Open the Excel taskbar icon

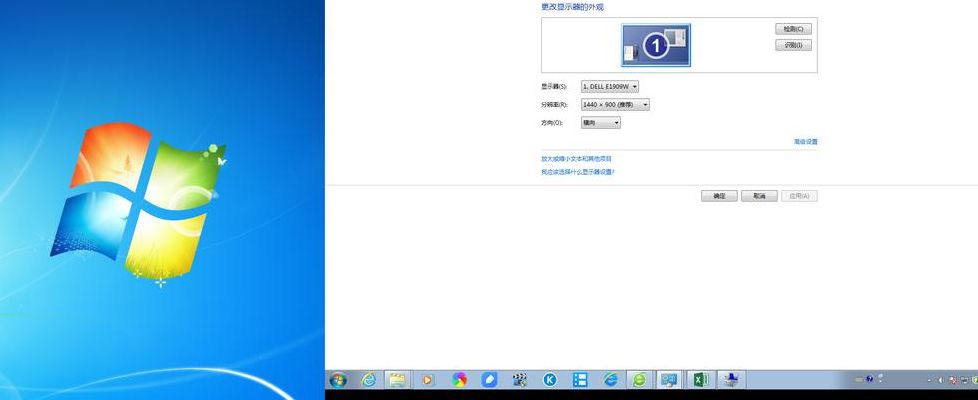tap(700, 379)
